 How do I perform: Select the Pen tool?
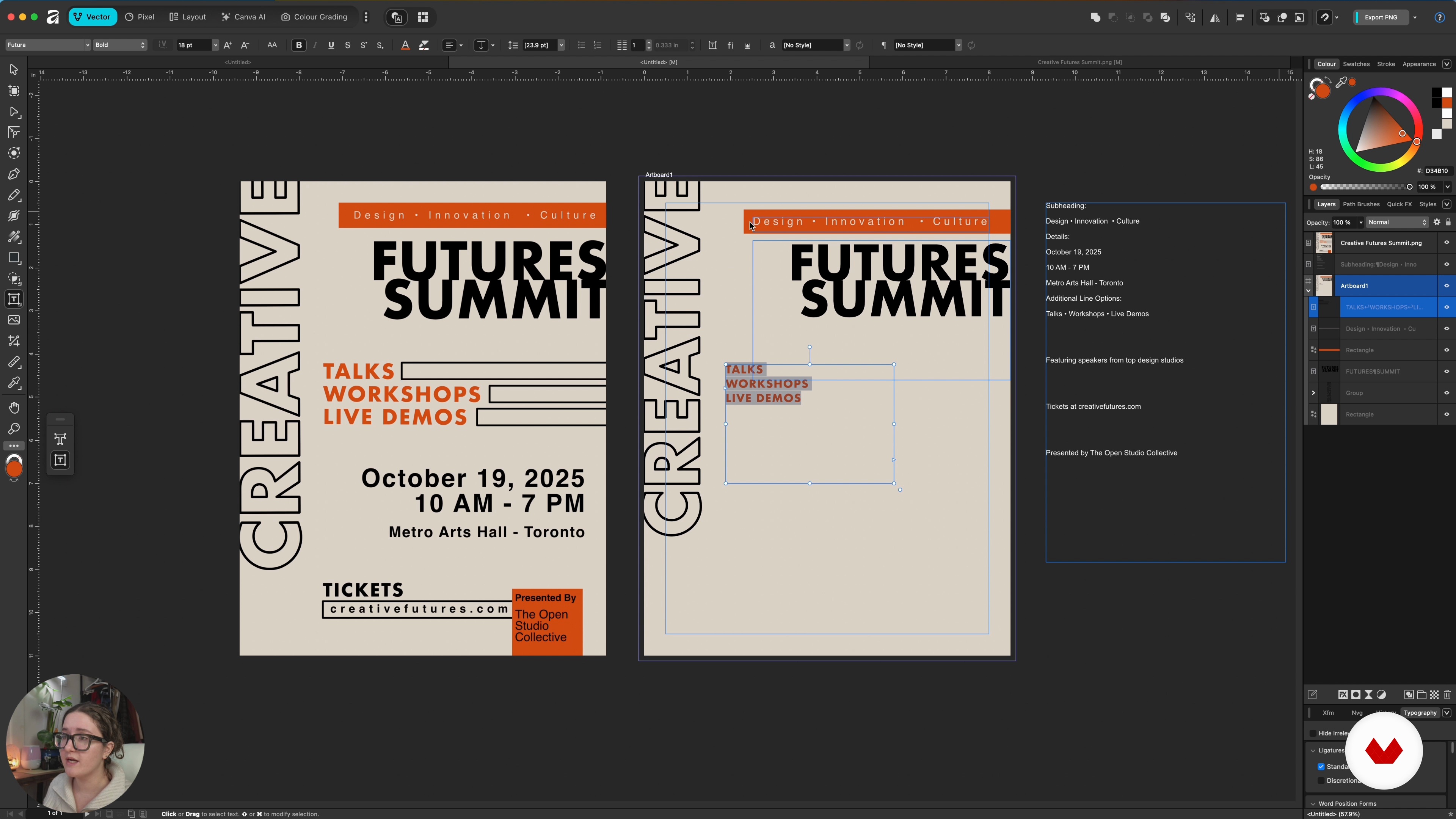tap(14, 174)
